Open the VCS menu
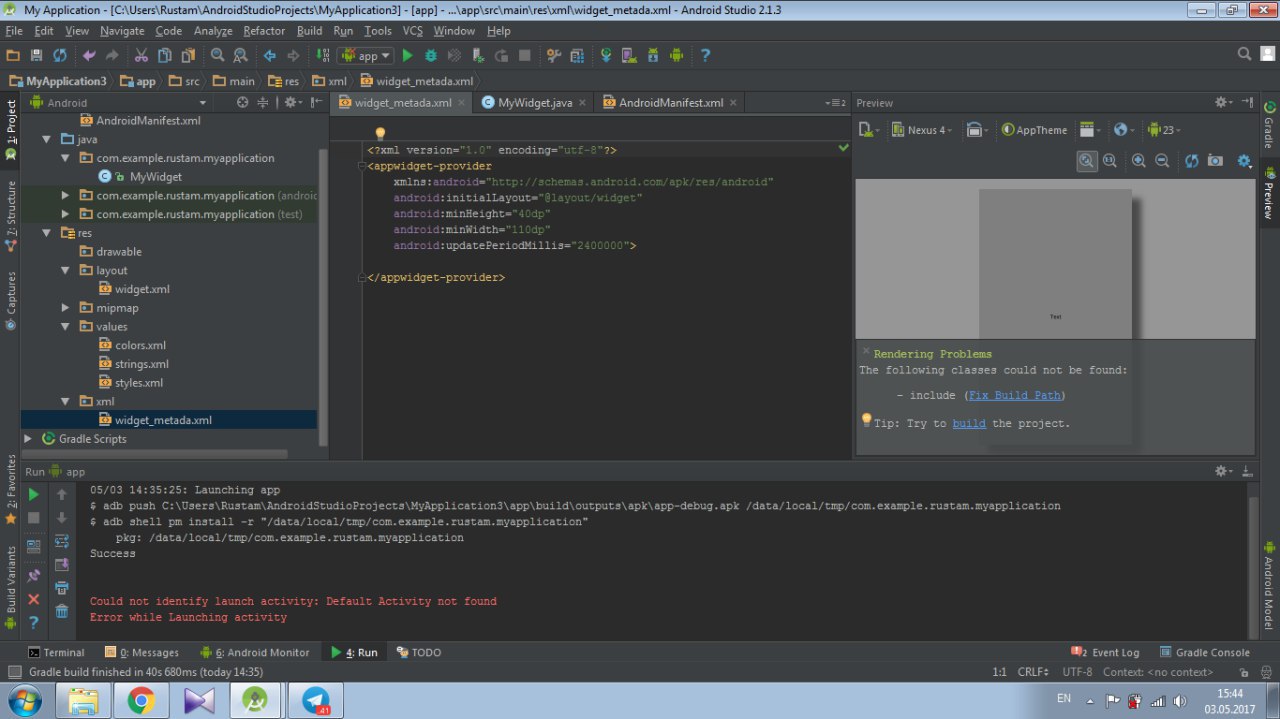 [x=413, y=31]
